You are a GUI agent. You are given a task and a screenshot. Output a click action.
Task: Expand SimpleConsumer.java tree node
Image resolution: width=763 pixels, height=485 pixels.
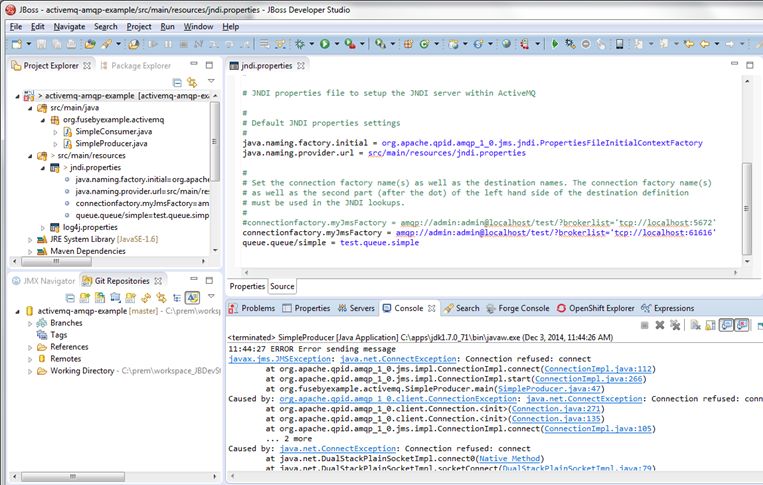point(55,132)
